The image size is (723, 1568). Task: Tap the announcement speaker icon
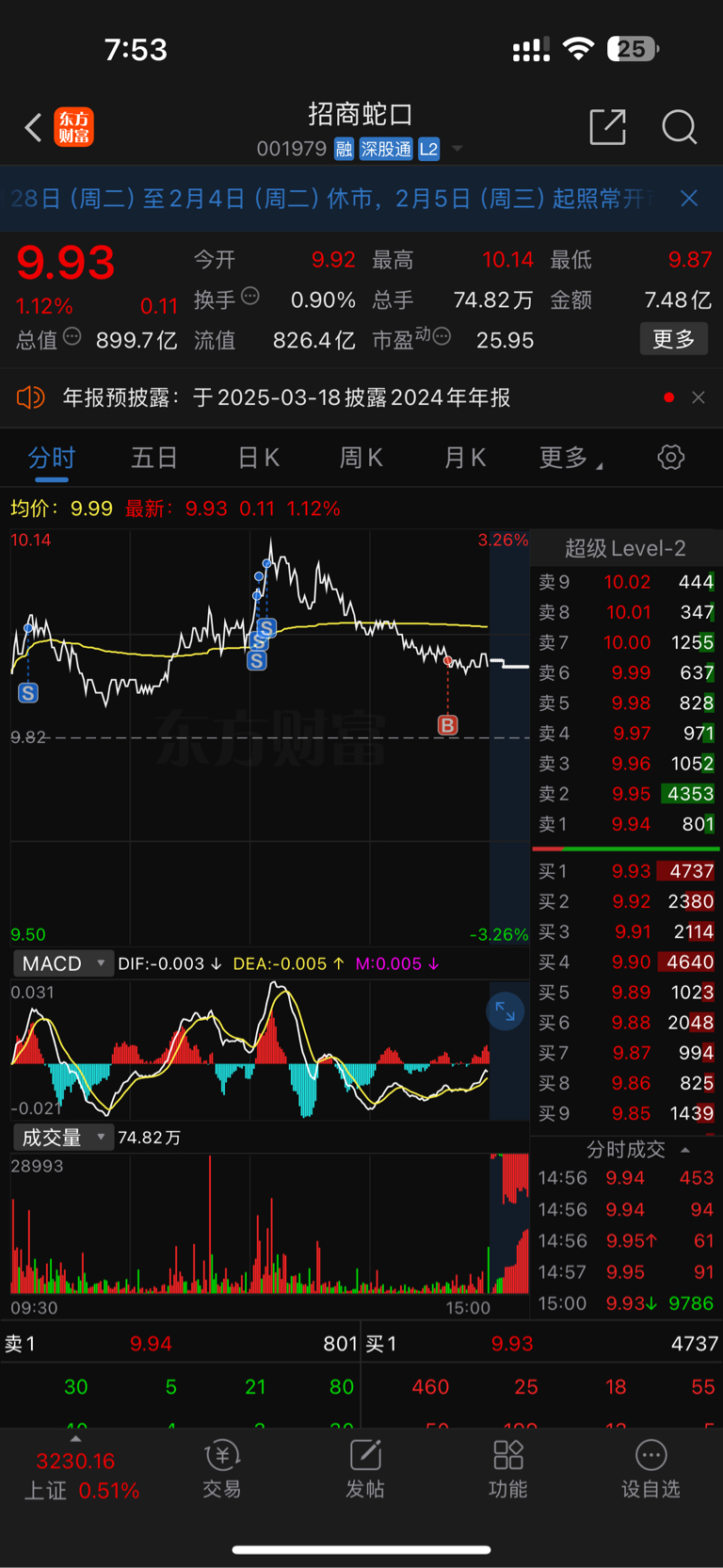click(30, 397)
